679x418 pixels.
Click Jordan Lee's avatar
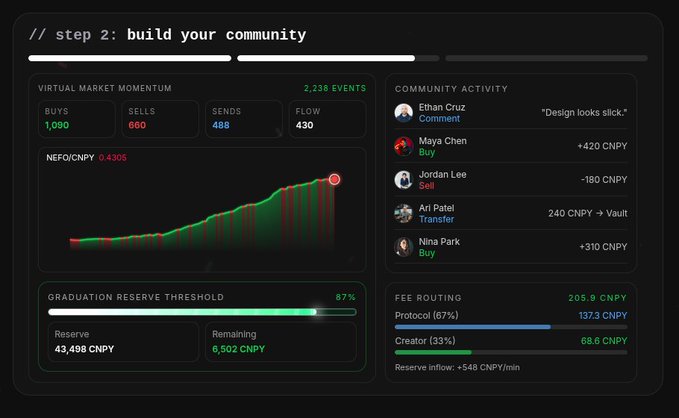pos(404,180)
